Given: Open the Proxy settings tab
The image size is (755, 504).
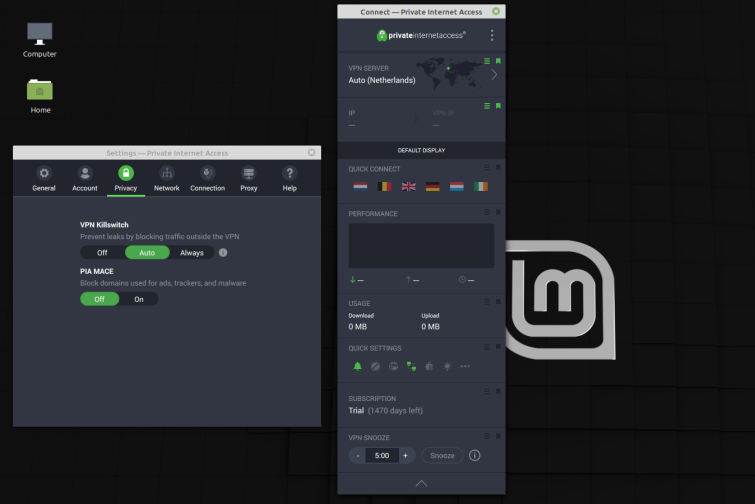Looking at the screenshot, I should (248, 179).
